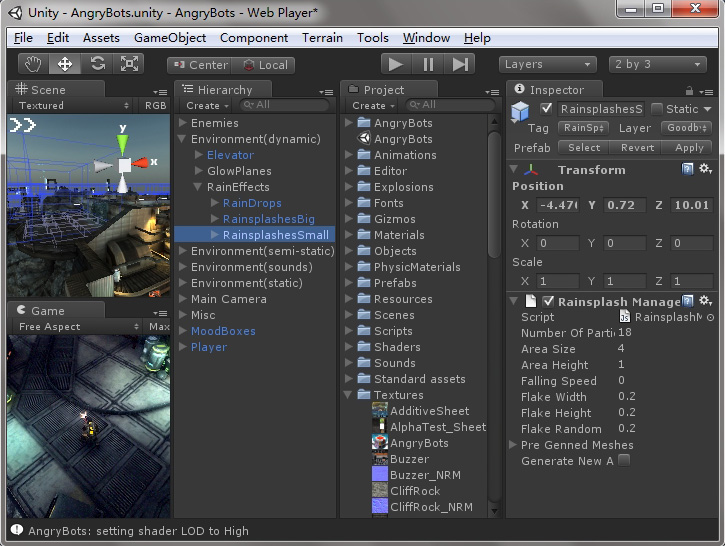Open the Static options dropdown arrow

point(707,109)
